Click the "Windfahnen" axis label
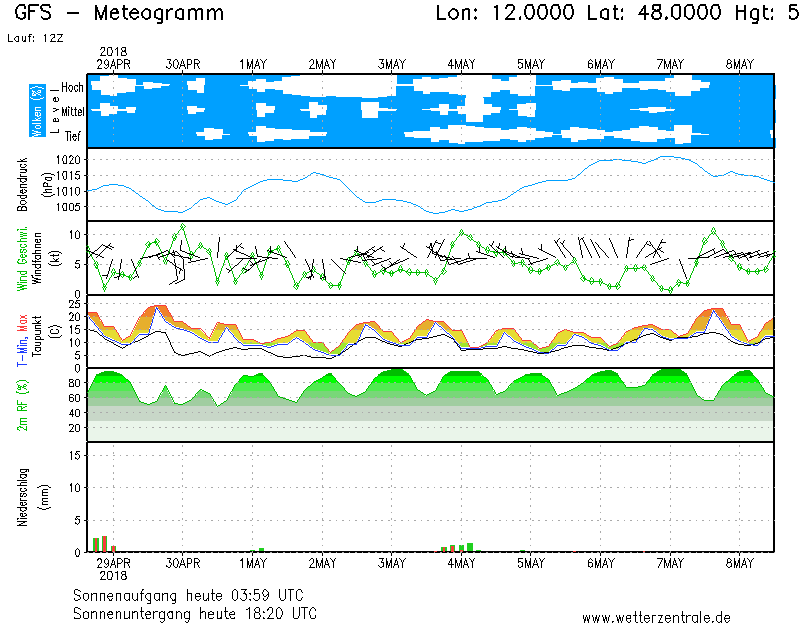The width and height of the screenshot is (800, 625). [37, 258]
